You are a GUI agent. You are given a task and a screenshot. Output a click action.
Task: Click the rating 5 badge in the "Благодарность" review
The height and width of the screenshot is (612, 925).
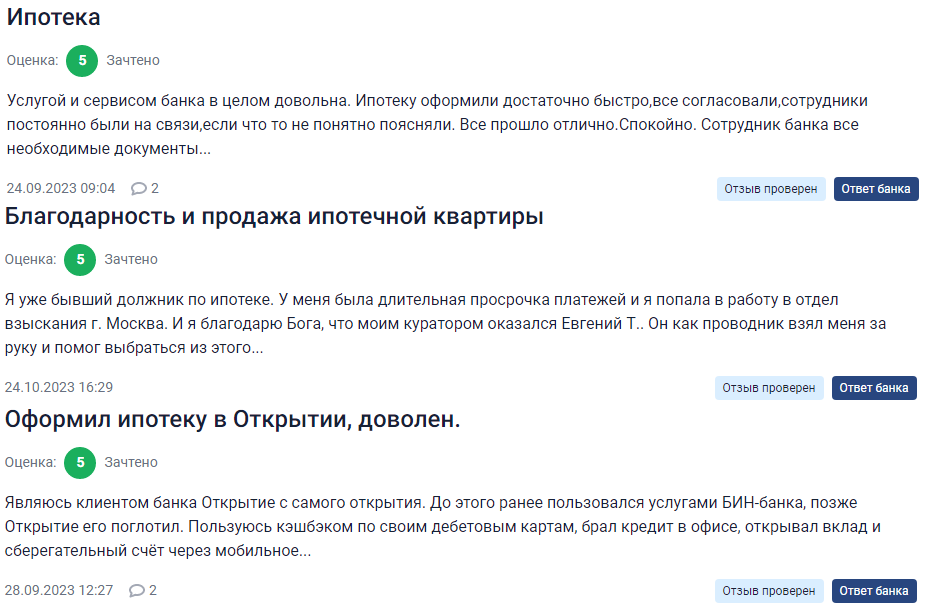coord(80,260)
